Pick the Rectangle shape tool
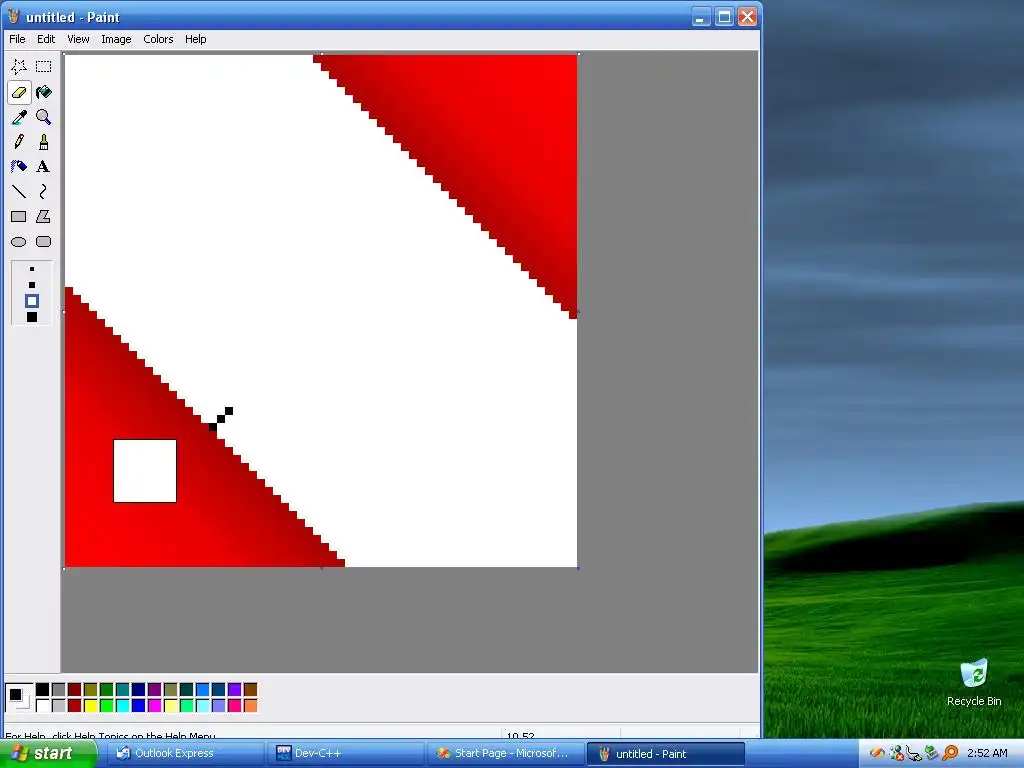1024x768 pixels. point(19,216)
